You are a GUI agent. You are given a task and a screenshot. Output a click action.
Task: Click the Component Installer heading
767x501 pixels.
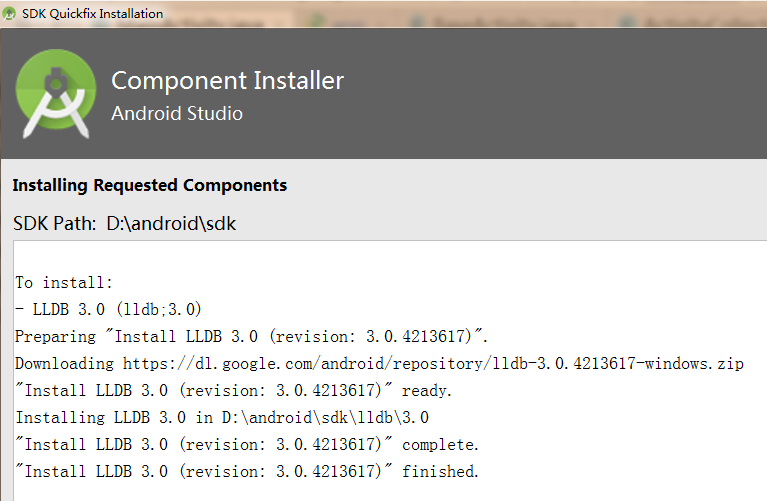coord(227,81)
